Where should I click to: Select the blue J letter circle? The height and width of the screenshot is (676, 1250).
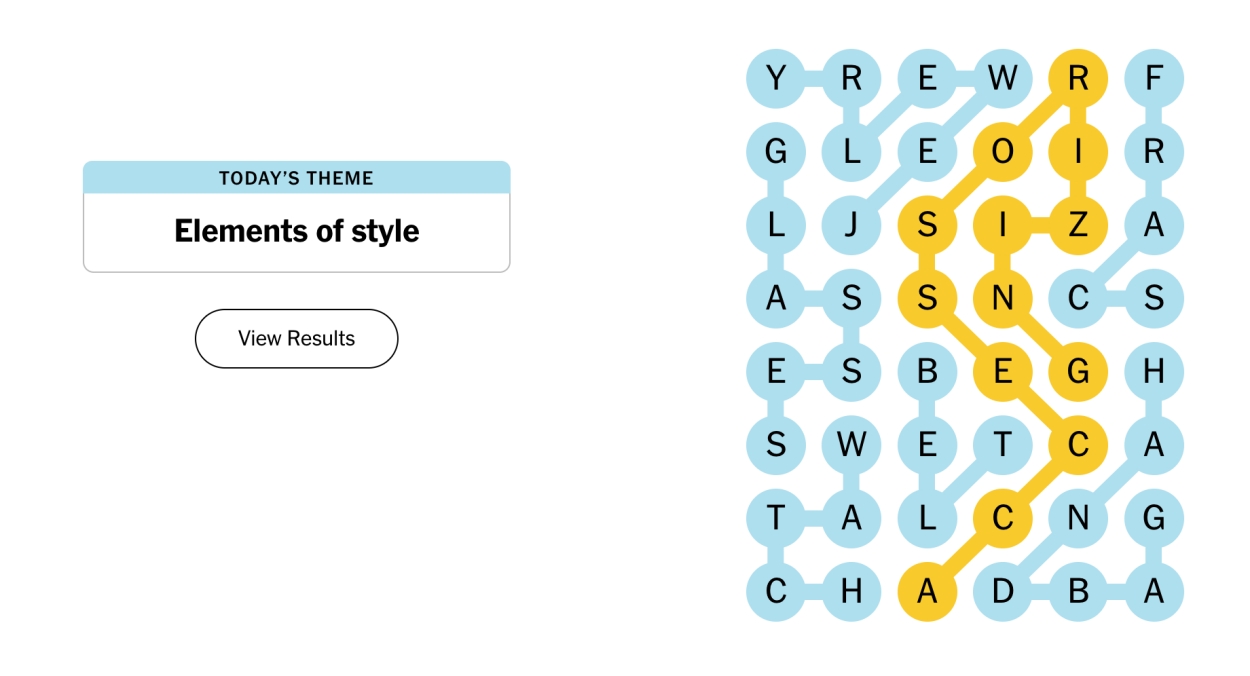850,225
